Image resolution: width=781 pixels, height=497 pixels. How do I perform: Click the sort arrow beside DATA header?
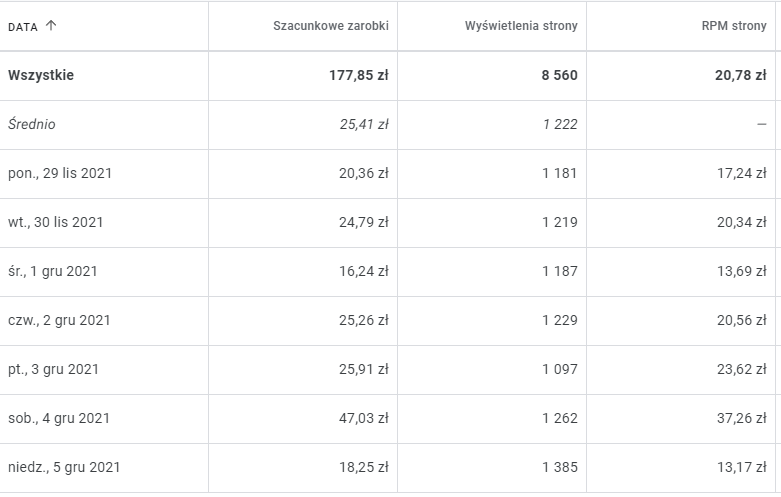point(51,26)
